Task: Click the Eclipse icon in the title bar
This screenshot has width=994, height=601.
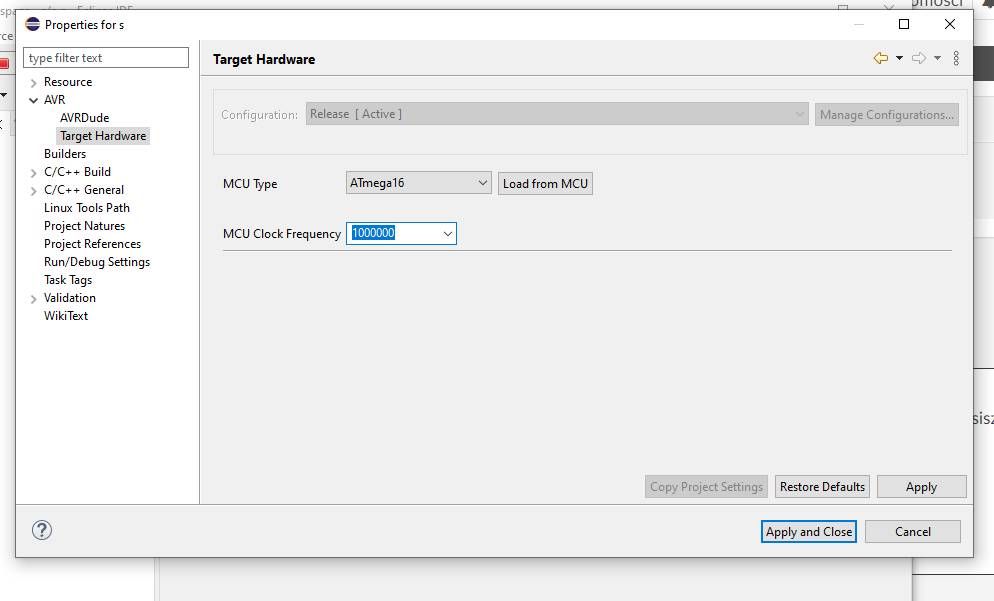Action: click(32, 24)
